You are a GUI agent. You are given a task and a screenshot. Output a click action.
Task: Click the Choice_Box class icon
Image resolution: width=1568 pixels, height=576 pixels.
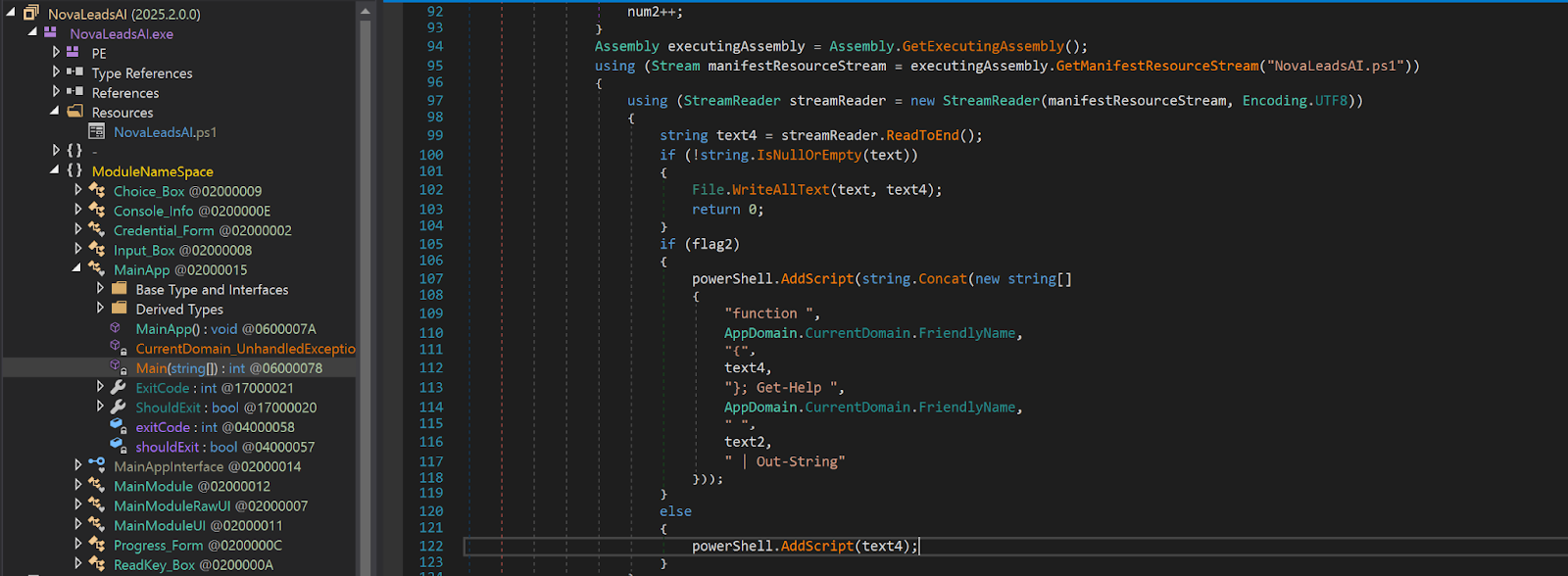[97, 190]
